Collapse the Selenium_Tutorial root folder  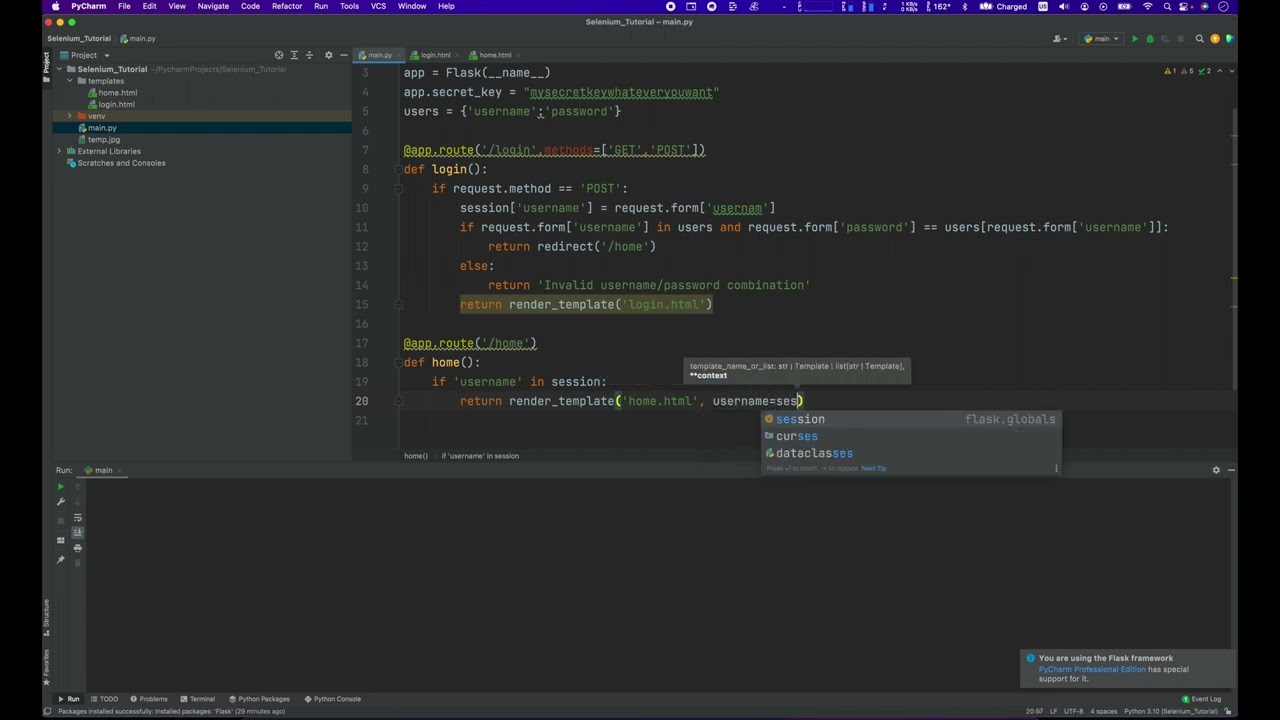[x=59, y=69]
